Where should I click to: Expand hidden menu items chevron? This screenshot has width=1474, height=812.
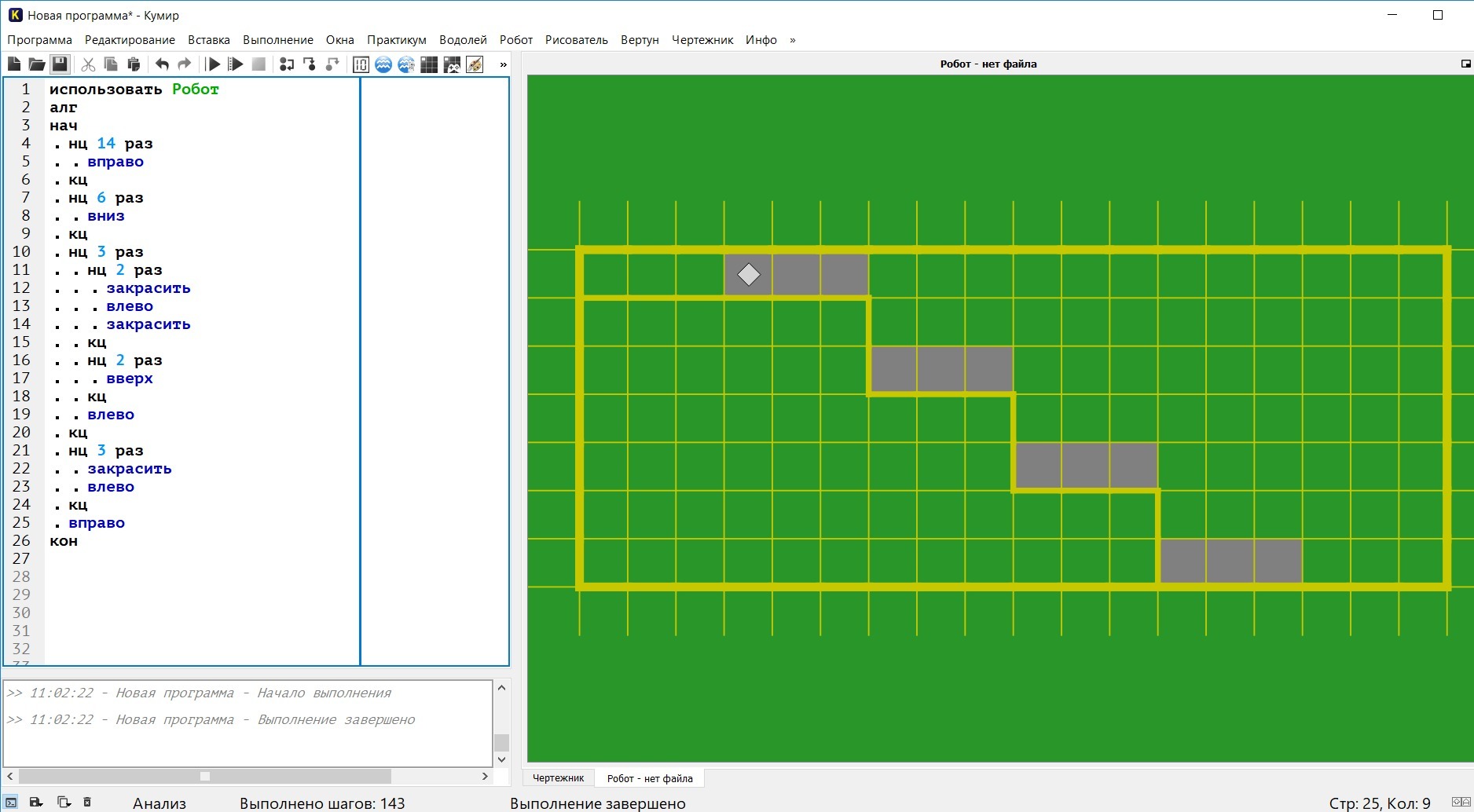pos(793,40)
